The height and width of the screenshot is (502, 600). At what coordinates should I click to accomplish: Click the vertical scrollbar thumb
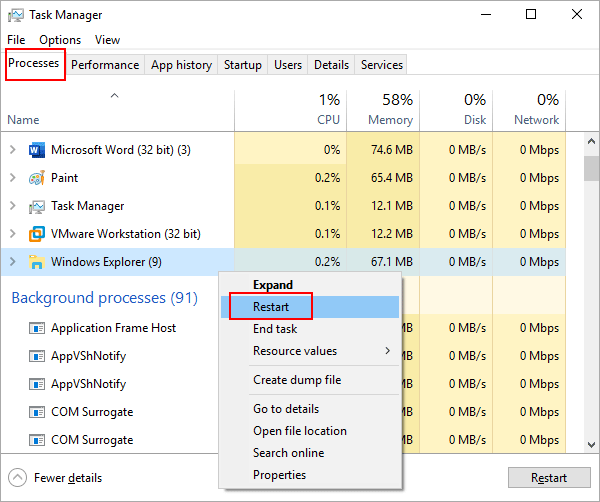(592, 168)
